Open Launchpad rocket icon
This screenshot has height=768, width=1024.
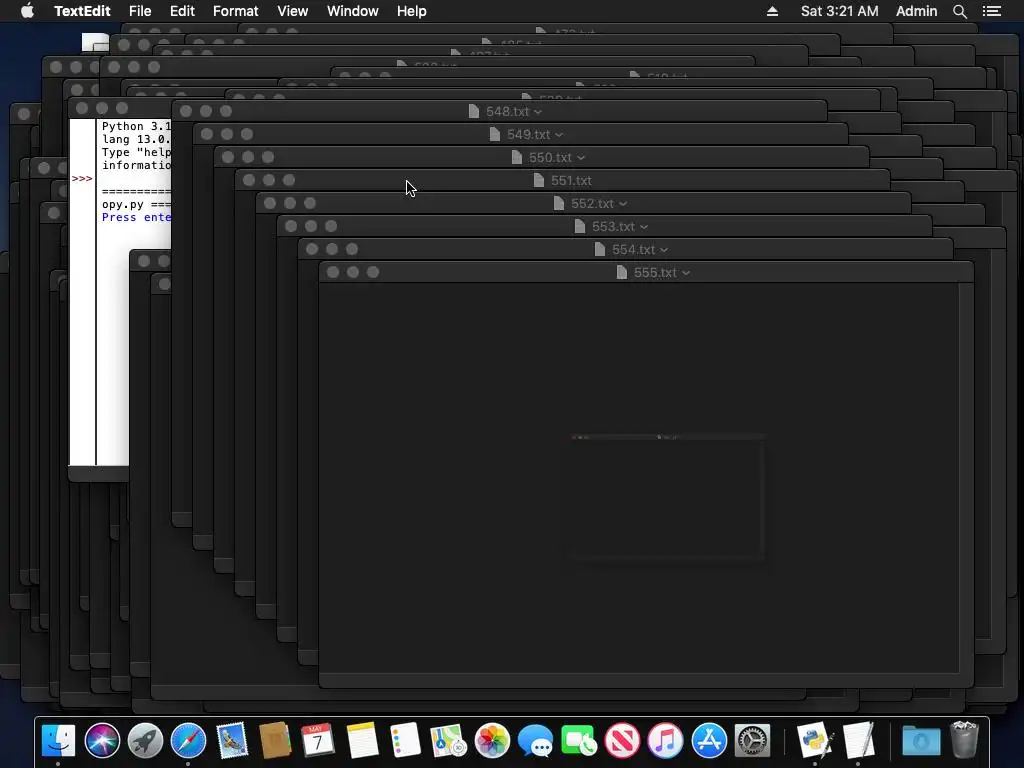pyautogui.click(x=145, y=741)
